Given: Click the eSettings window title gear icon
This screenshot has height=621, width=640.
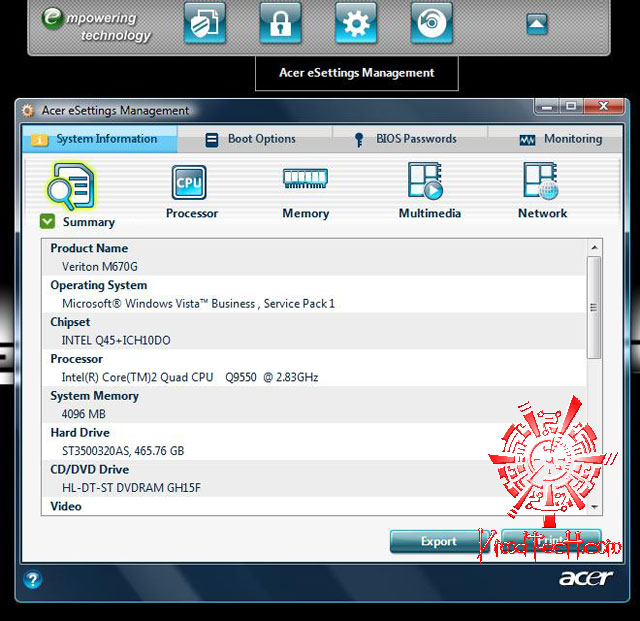Looking at the screenshot, I should point(28,111).
